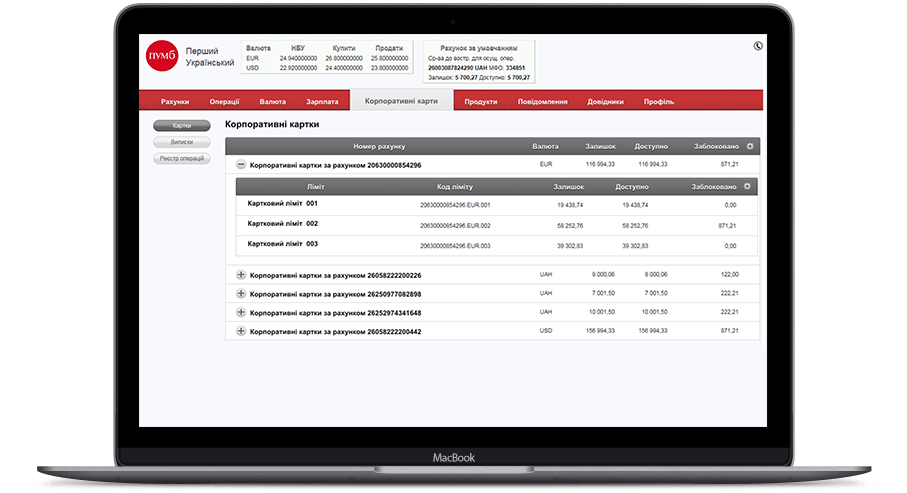
Task: Open the Виписки sidebar button
Action: tap(182, 142)
